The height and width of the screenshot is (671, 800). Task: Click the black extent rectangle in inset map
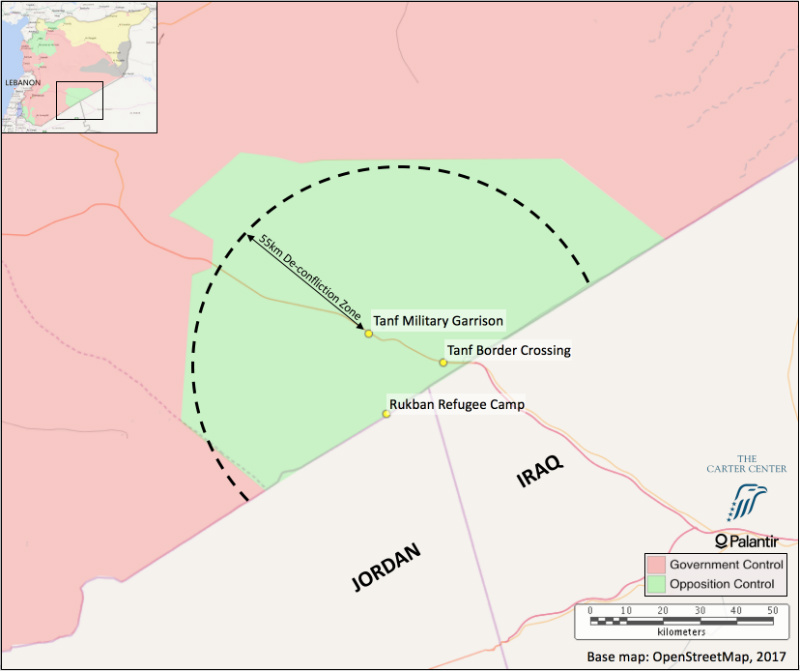[x=79, y=101]
